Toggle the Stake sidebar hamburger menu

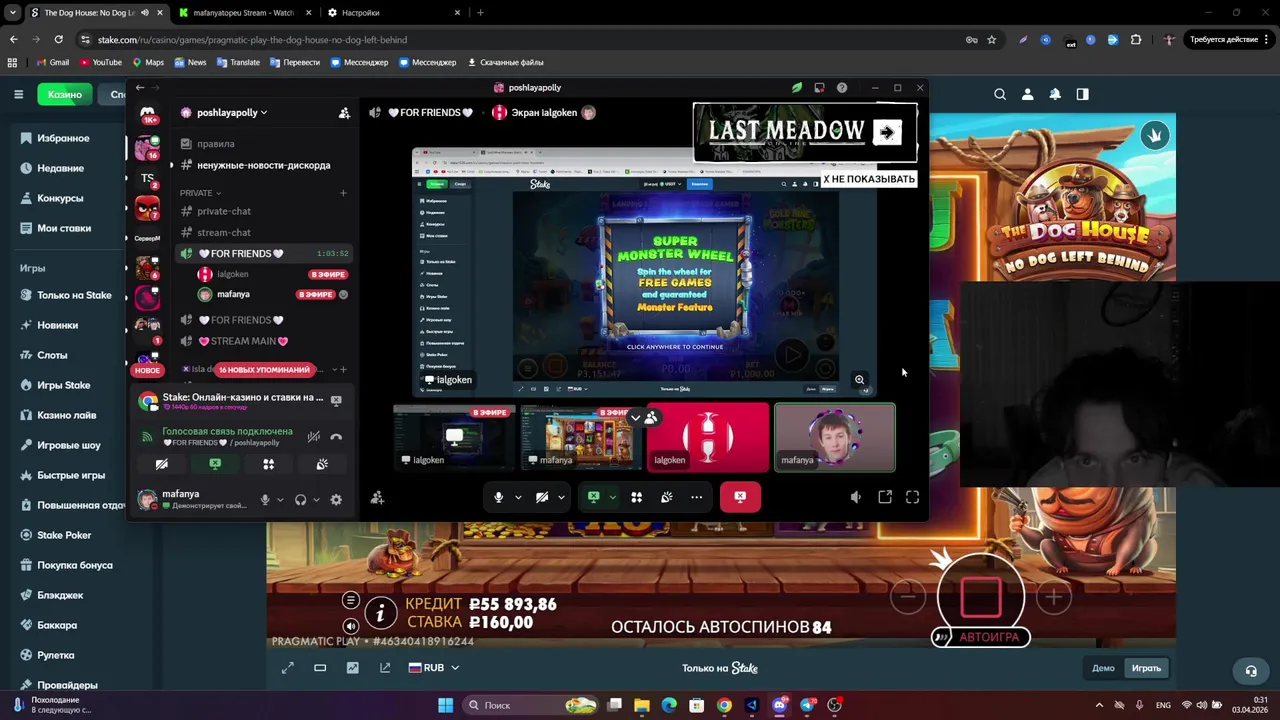coord(18,94)
